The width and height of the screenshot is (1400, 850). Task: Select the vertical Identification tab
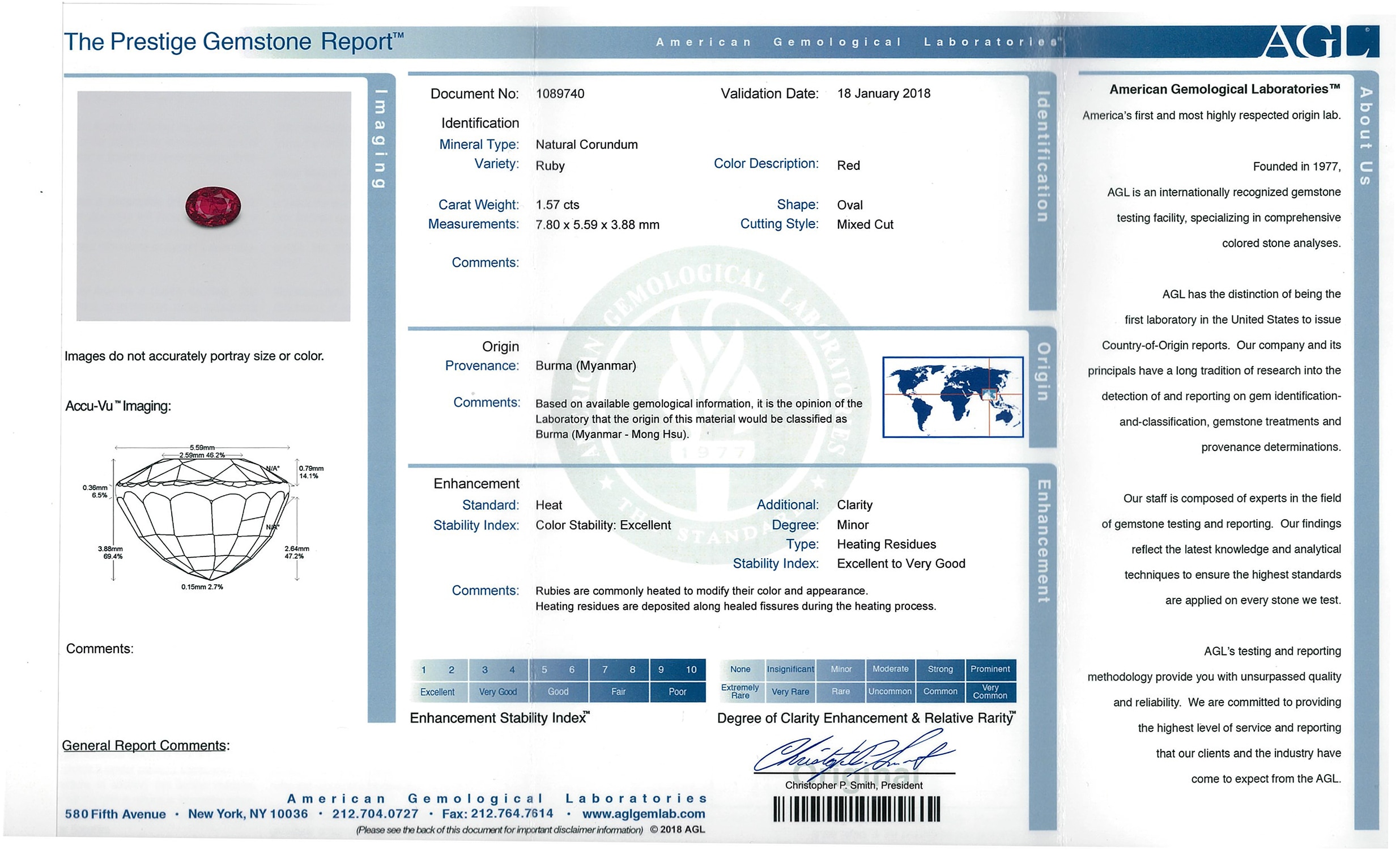(x=1042, y=156)
